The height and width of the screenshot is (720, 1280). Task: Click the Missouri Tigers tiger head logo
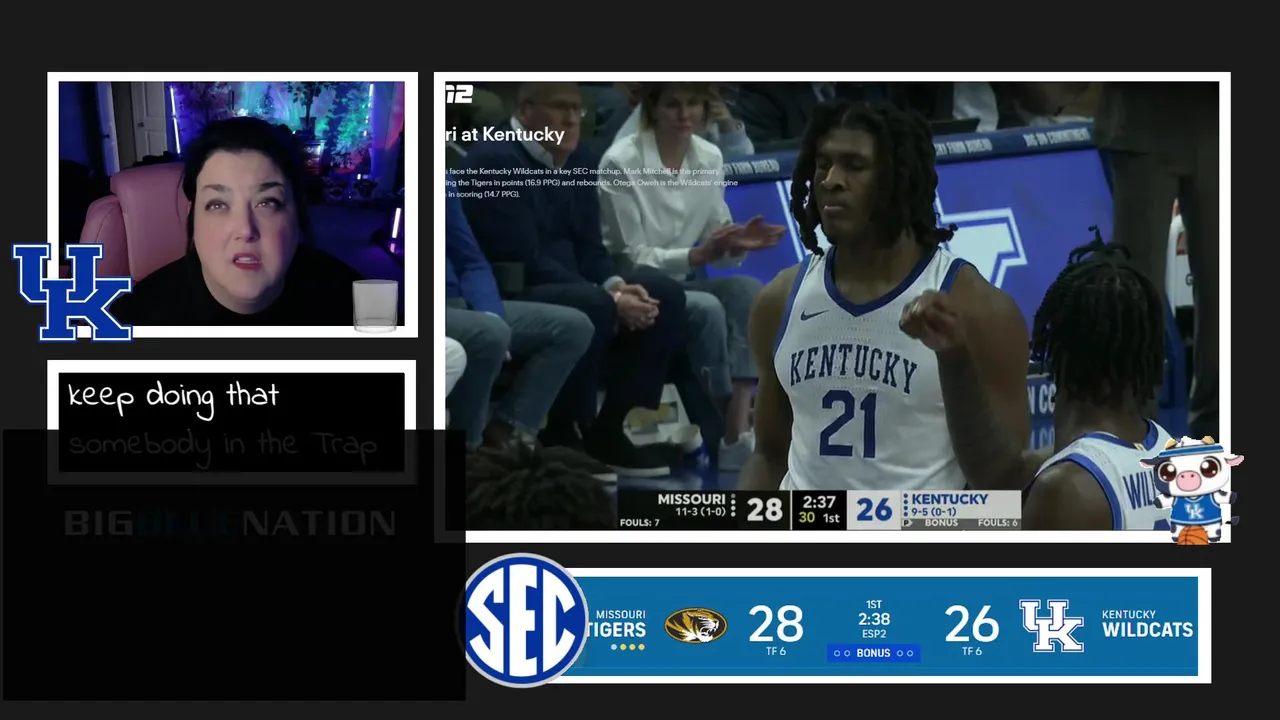pos(695,626)
